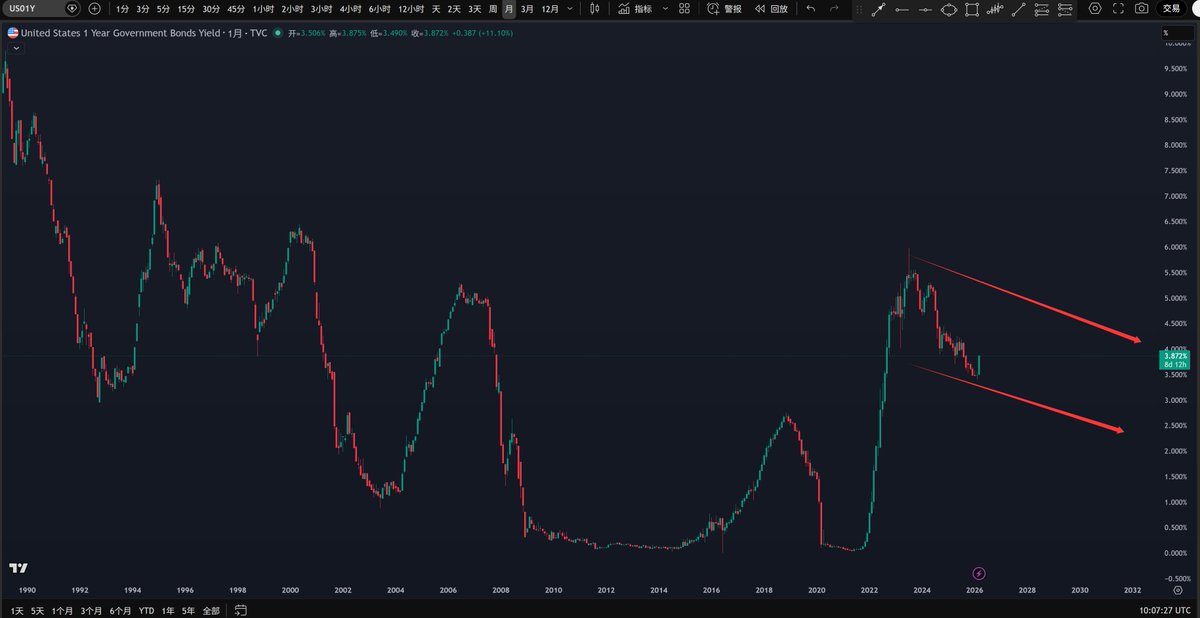This screenshot has width=1200, height=618.
Task: Switch to the 2天 timeframe
Action: 454,8
